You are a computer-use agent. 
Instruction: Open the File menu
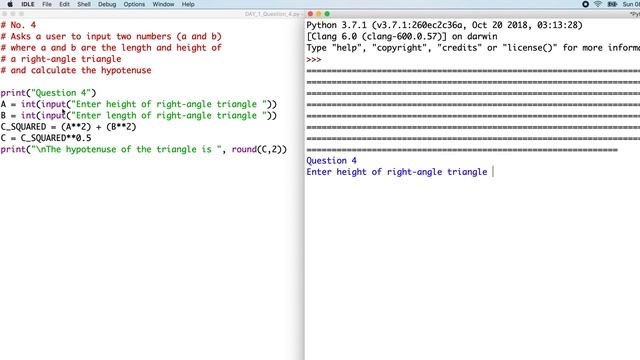coord(47,4)
